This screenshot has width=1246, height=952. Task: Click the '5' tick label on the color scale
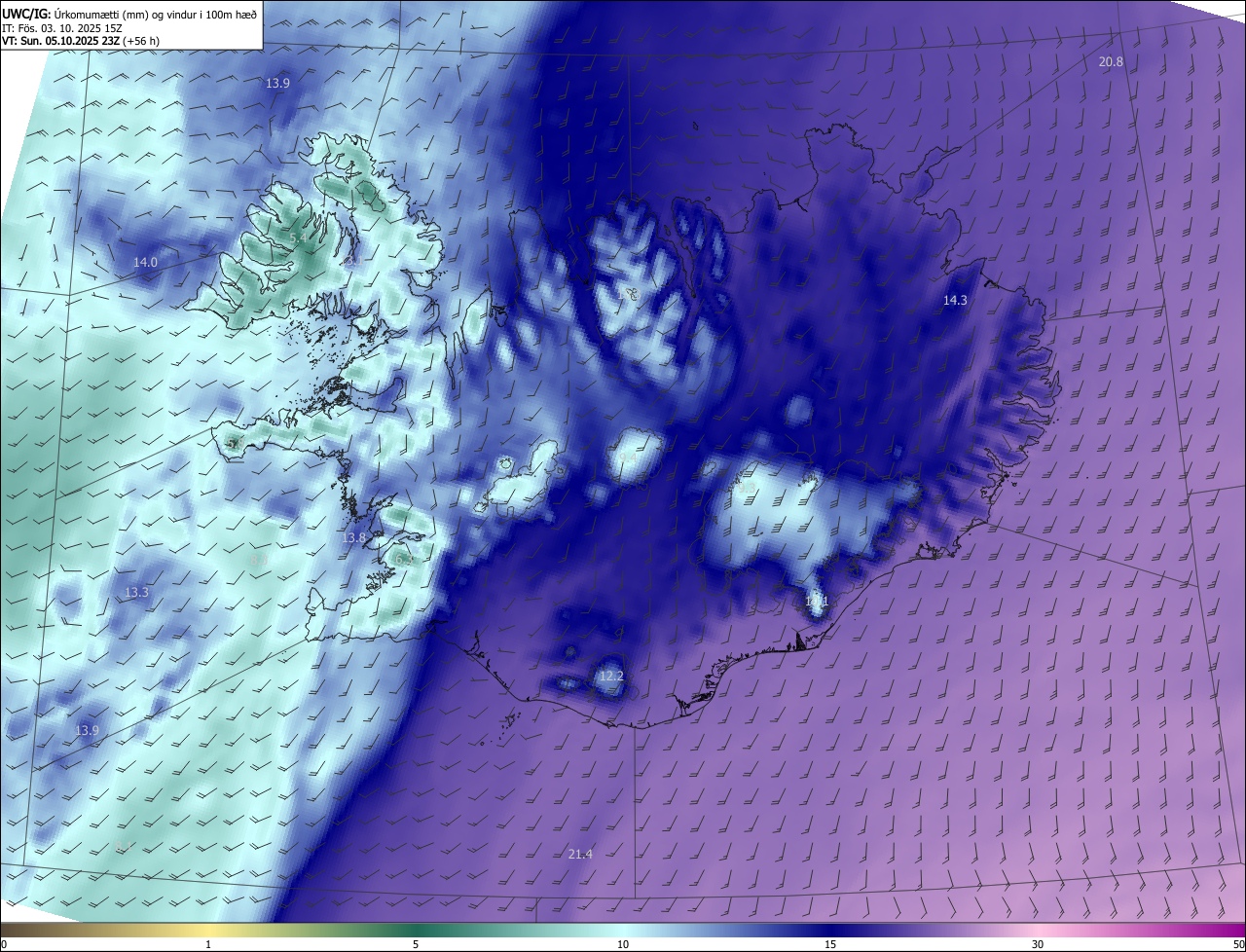pos(416,944)
